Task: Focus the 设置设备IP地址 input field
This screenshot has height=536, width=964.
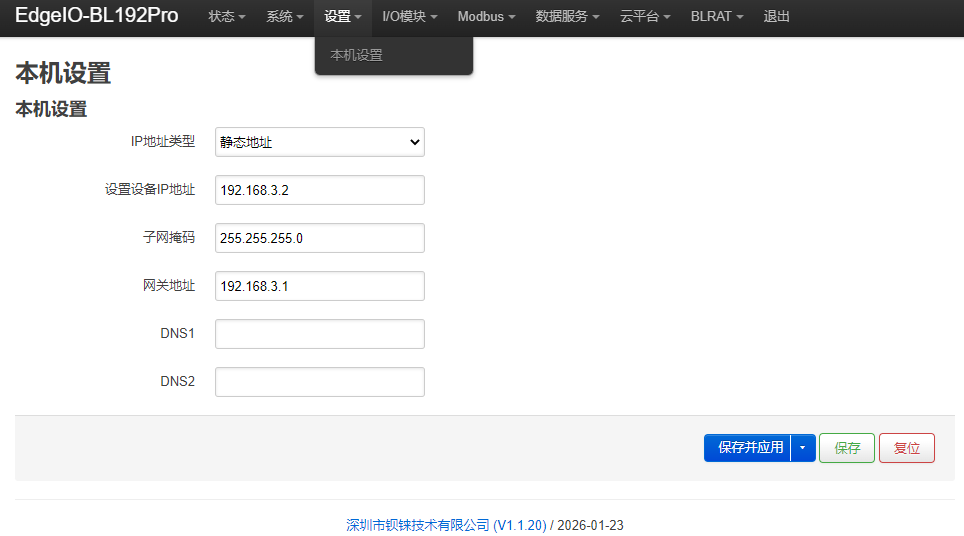Action: click(x=320, y=190)
